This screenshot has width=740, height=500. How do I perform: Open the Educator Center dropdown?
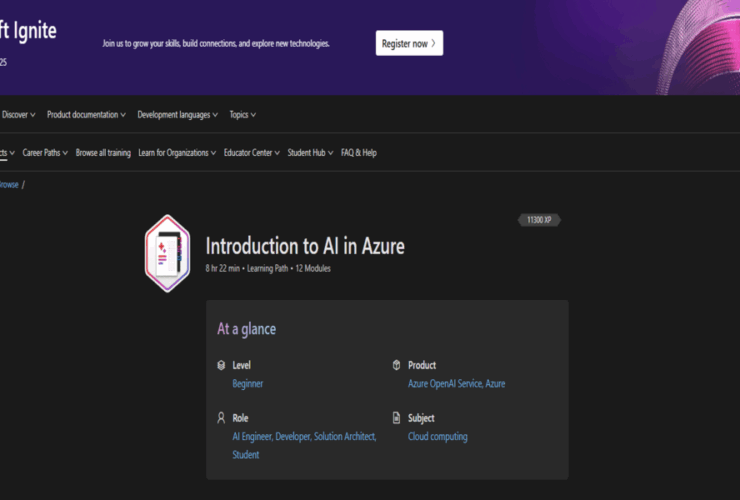click(252, 153)
